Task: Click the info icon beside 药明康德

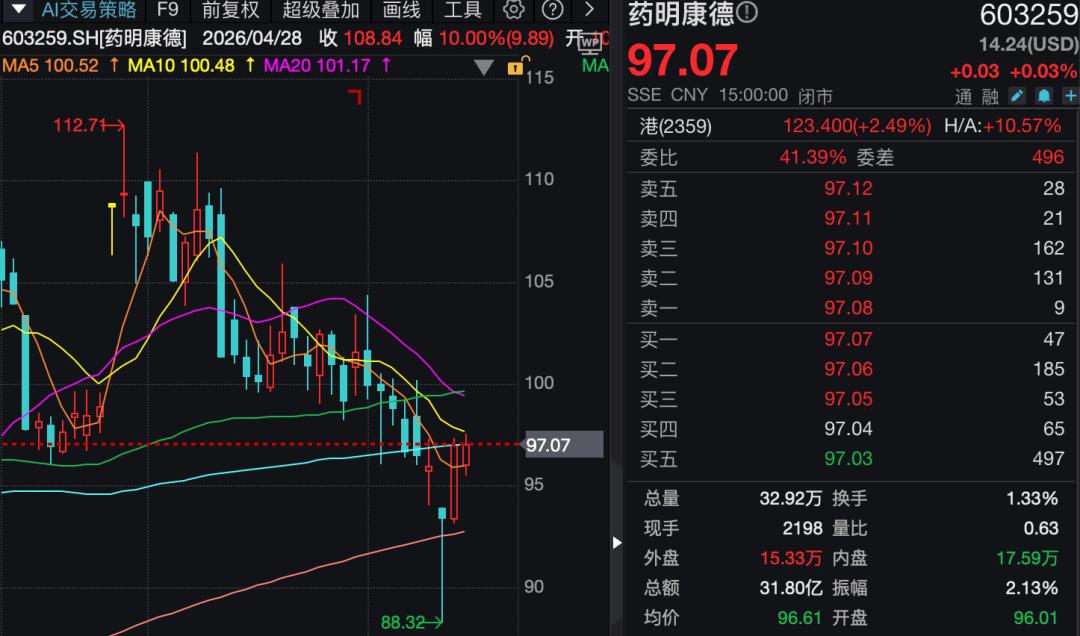Action: tap(747, 12)
